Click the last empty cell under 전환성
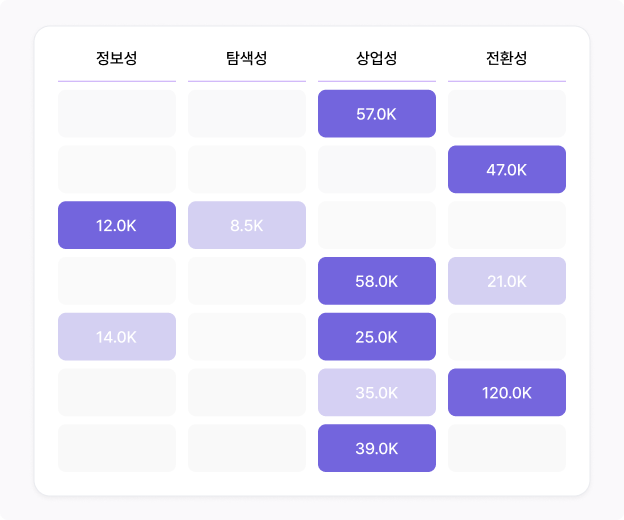This screenshot has height=520, width=624. click(507, 448)
